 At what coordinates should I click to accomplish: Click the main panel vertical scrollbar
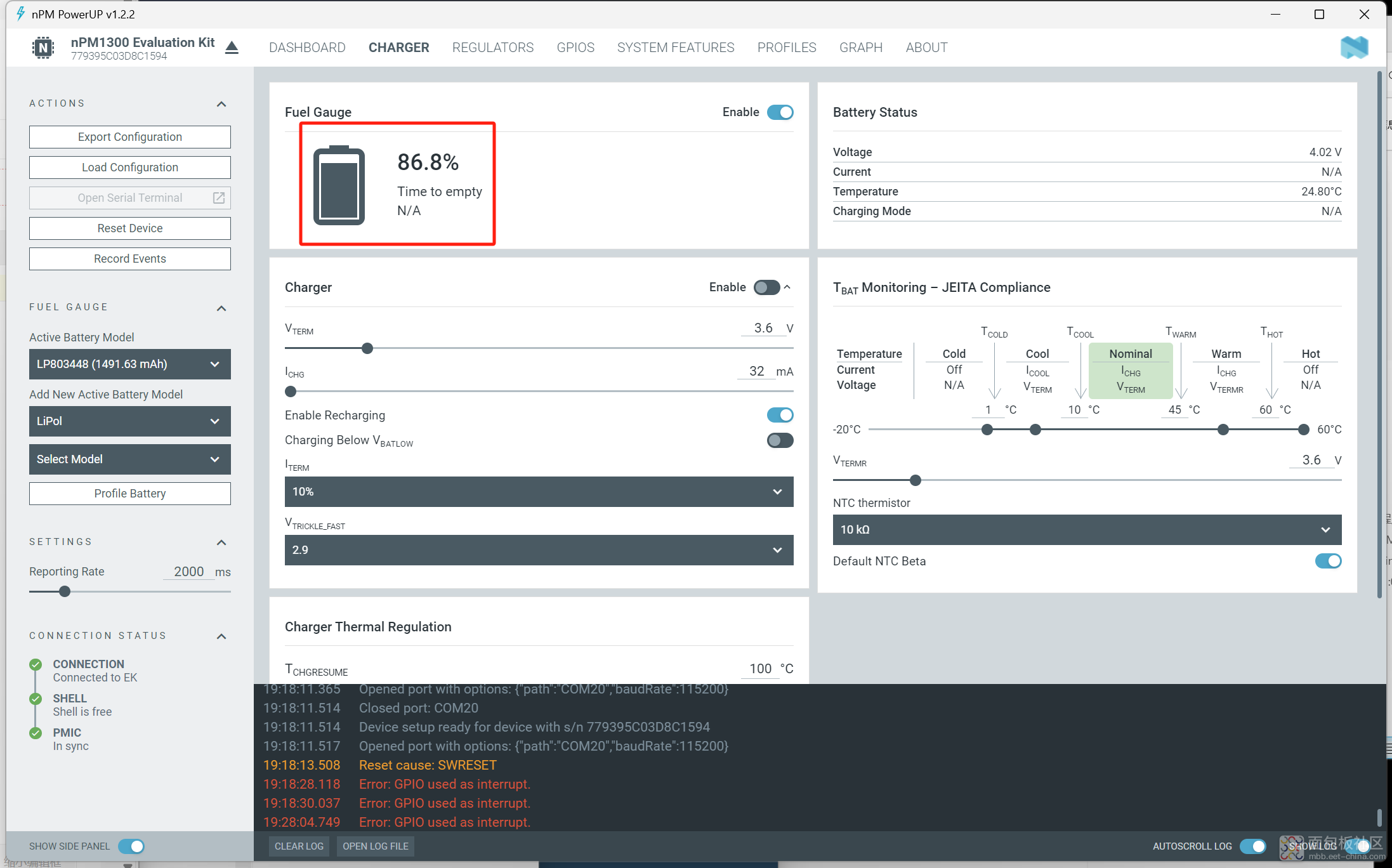(x=1379, y=335)
